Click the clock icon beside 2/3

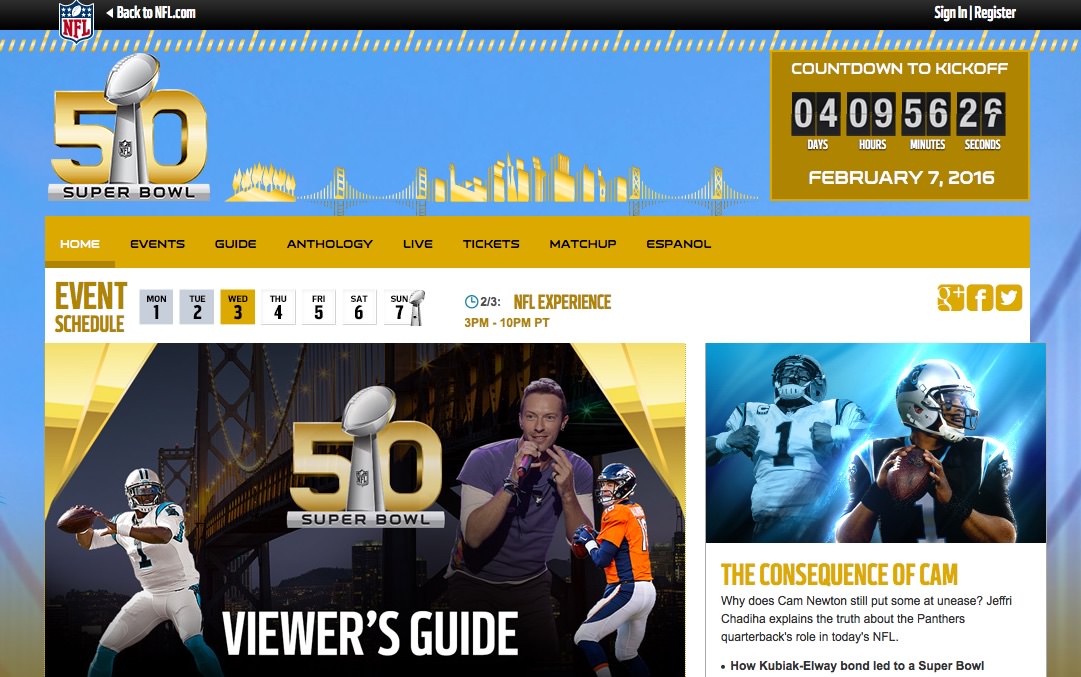472,302
